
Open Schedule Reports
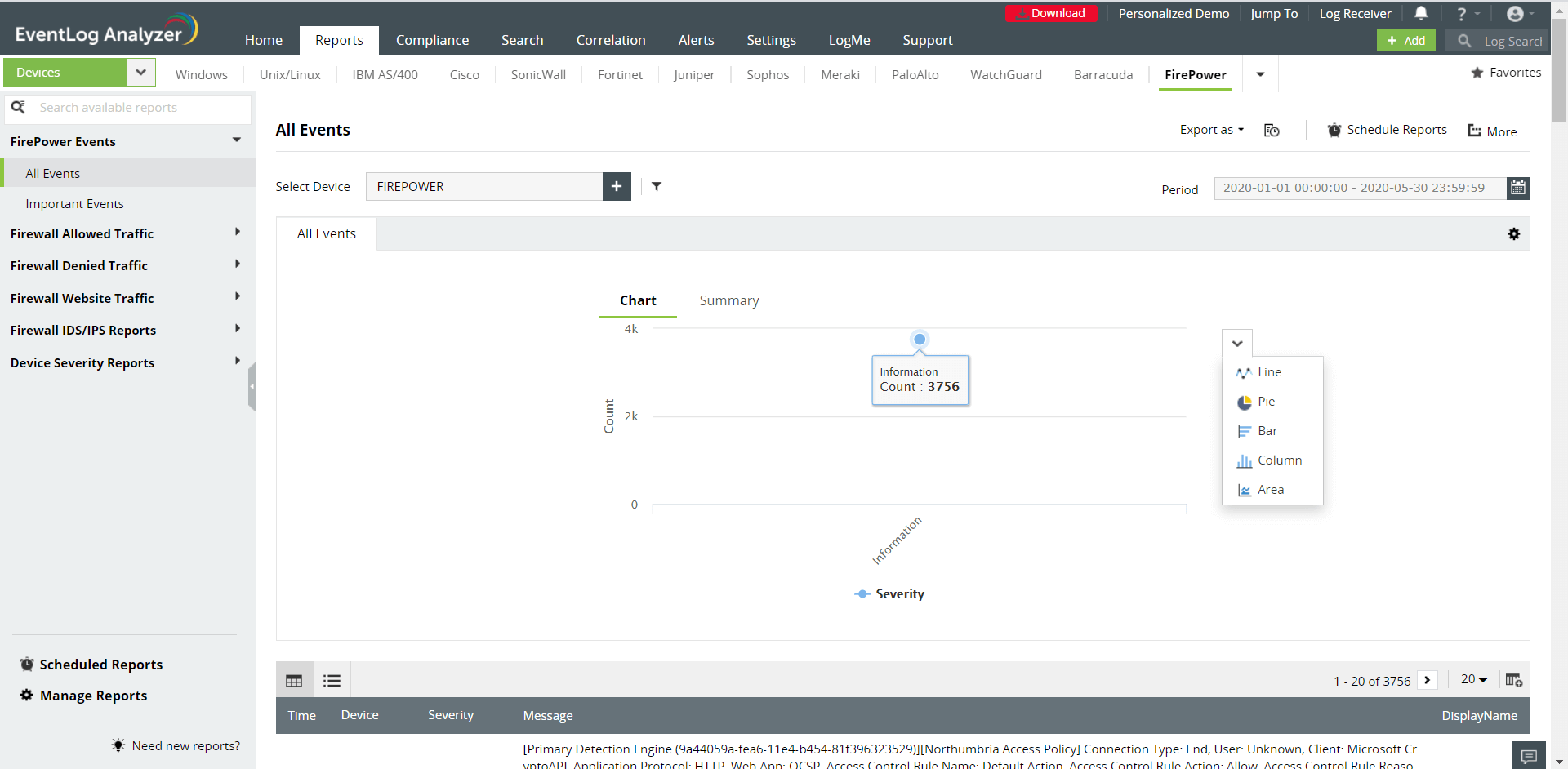click(1388, 130)
